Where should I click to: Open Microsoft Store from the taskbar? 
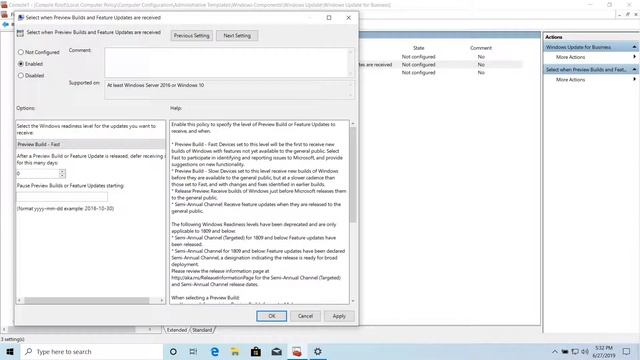(256, 351)
